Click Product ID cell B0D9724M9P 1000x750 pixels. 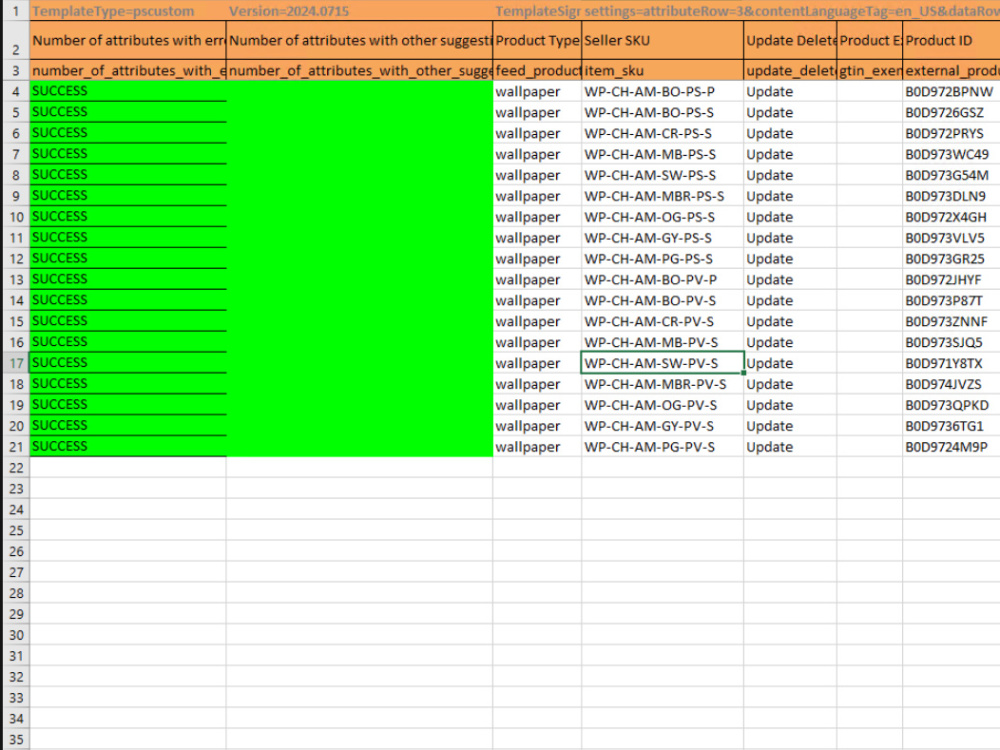(x=951, y=447)
